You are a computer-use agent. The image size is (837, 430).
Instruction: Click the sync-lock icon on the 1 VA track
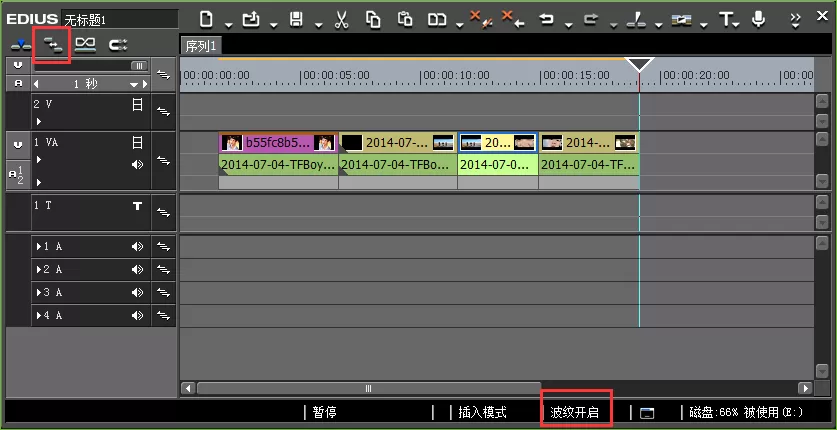tap(163, 160)
